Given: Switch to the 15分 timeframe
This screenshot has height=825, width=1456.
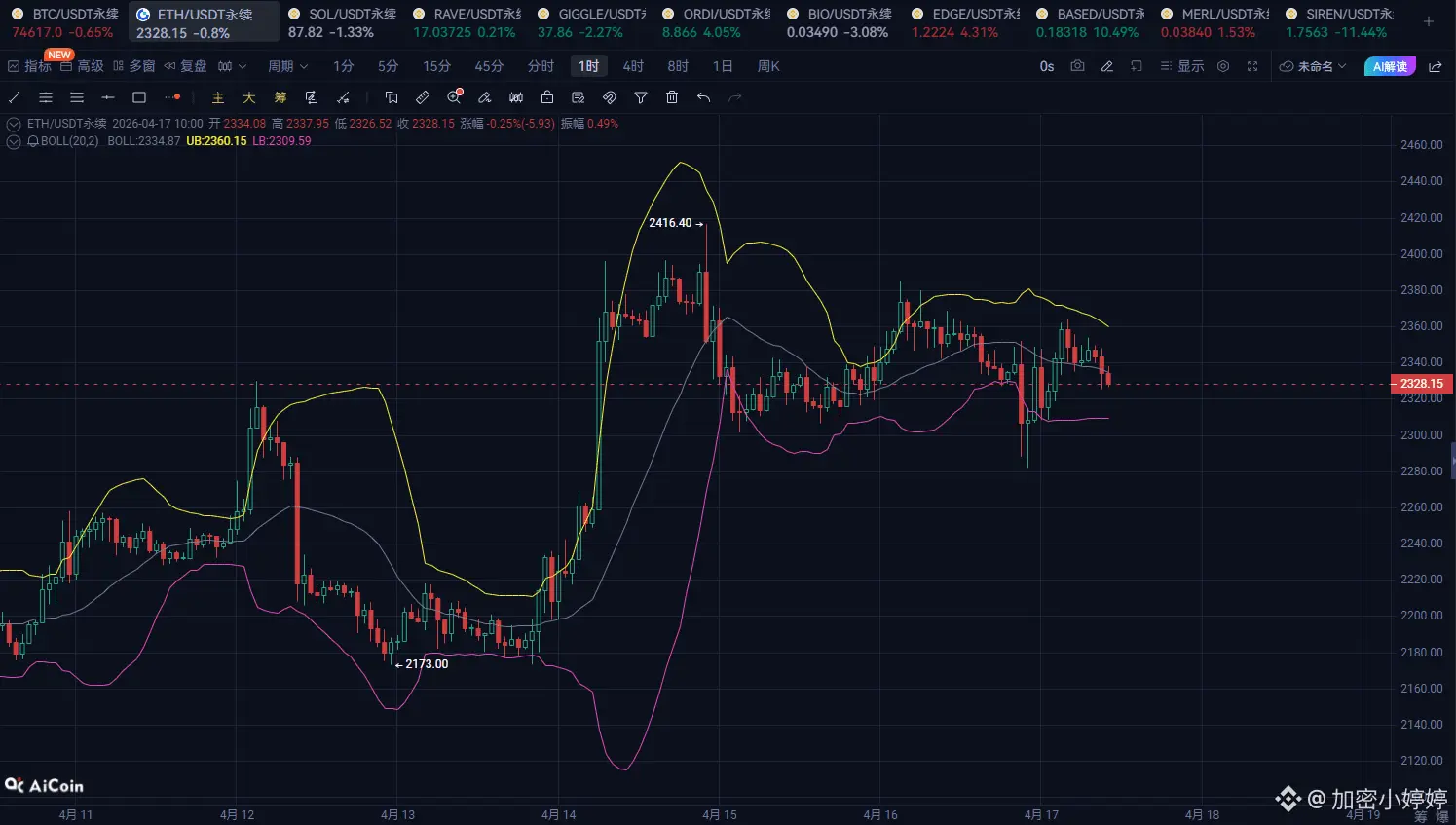Looking at the screenshot, I should (x=437, y=66).
